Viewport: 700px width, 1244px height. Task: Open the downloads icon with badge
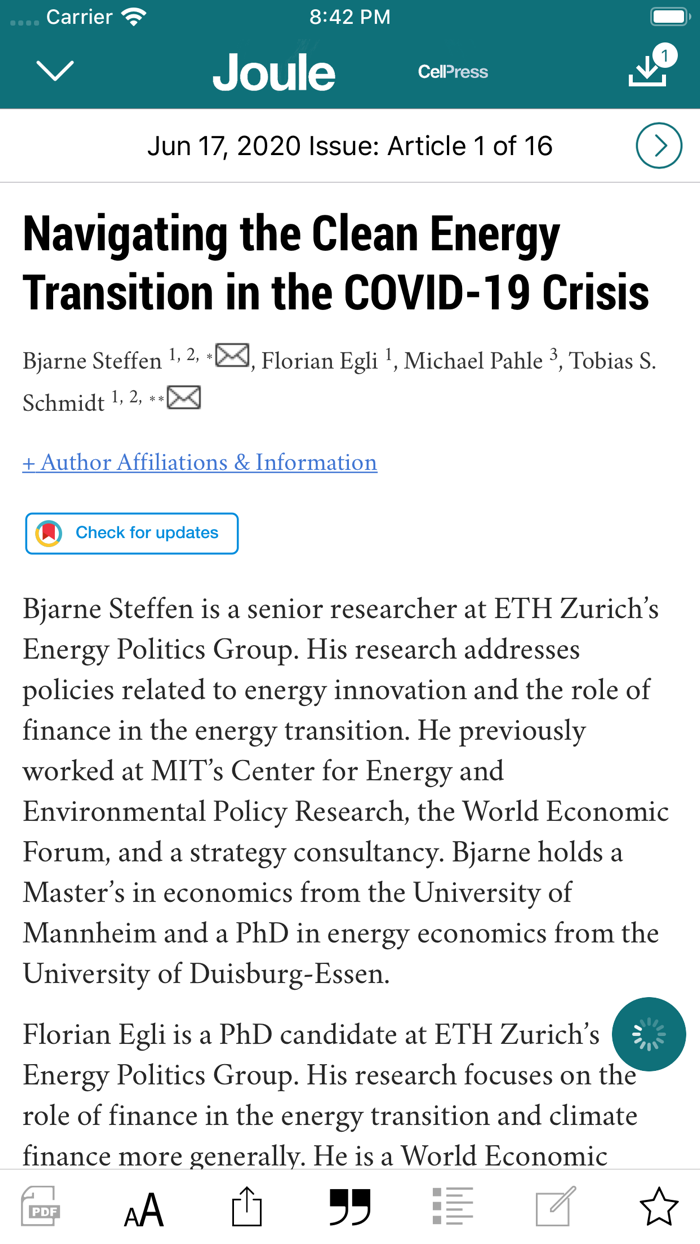coord(650,67)
